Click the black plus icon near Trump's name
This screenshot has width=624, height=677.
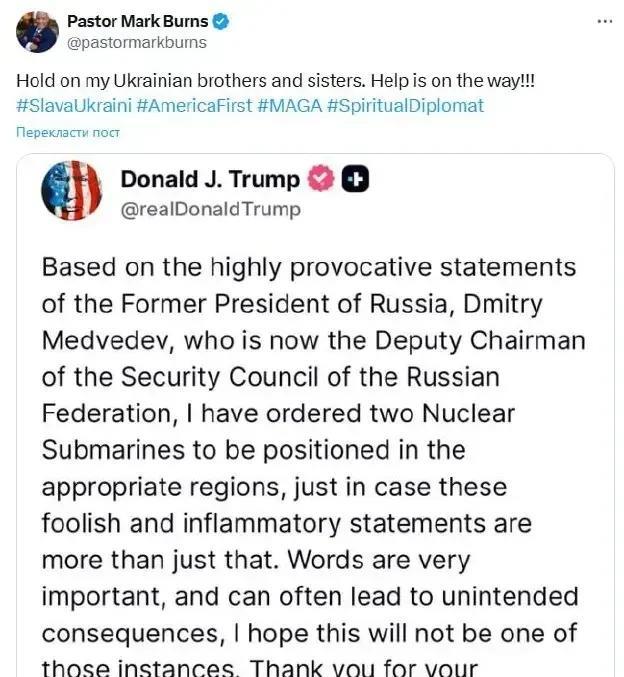pos(355,180)
